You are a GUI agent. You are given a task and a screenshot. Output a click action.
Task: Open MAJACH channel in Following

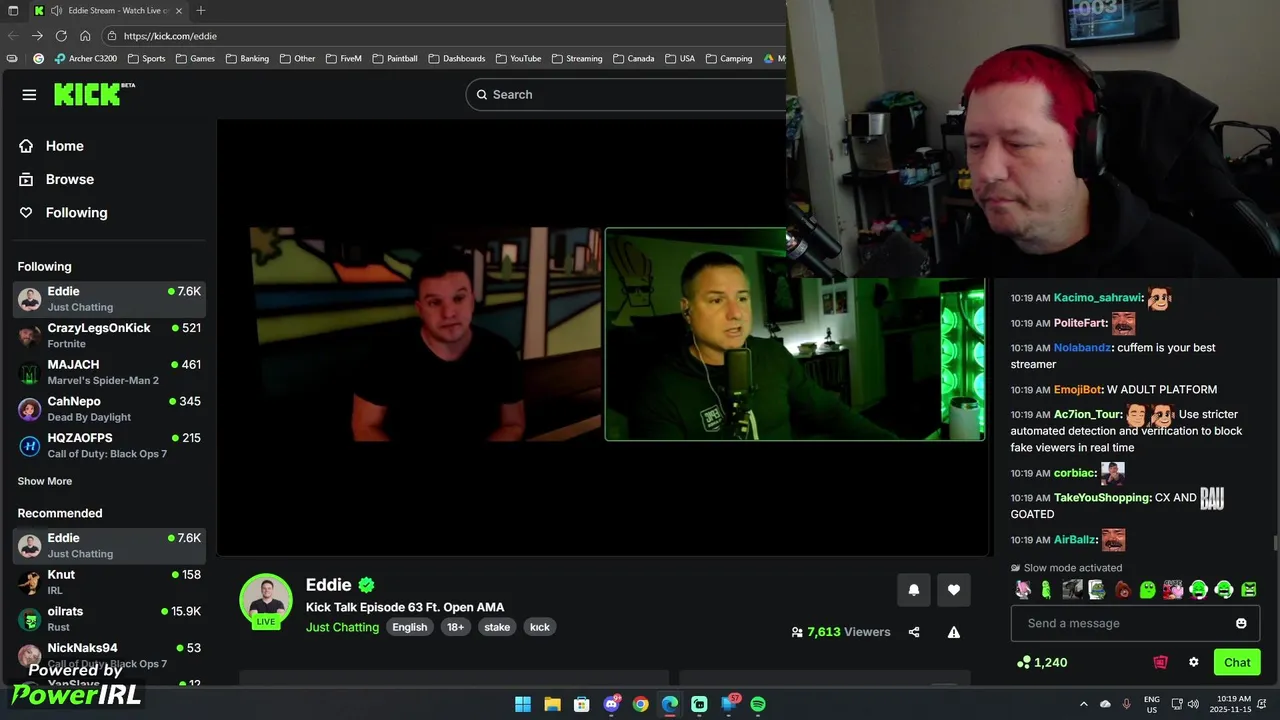pyautogui.click(x=109, y=372)
